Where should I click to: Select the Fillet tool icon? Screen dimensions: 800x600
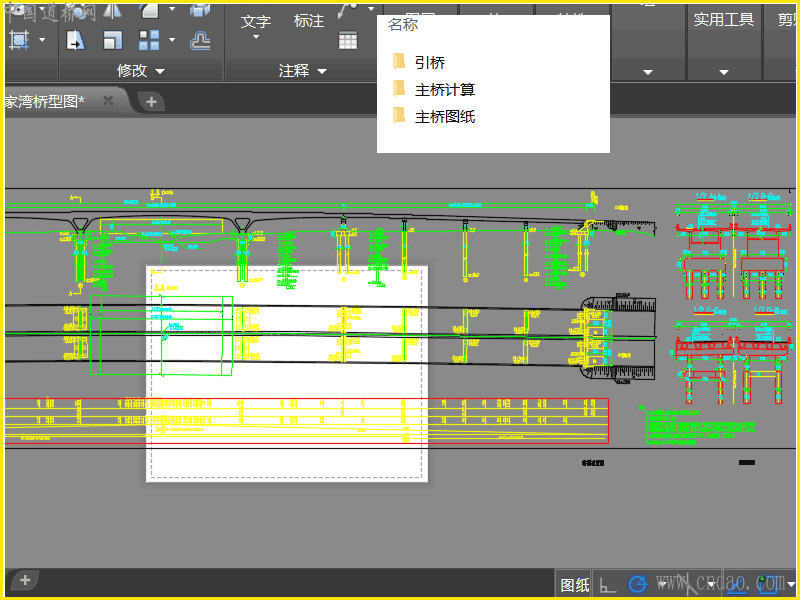tap(149, 10)
